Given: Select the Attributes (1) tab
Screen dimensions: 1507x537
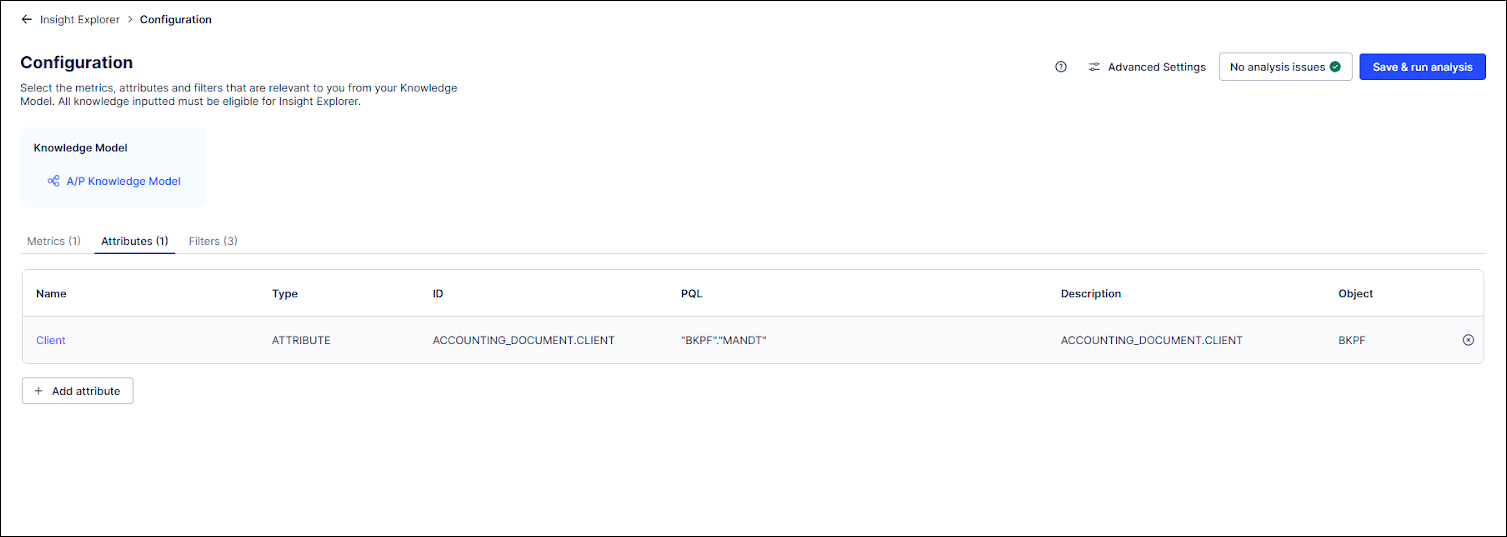Looking at the screenshot, I should tap(135, 241).
